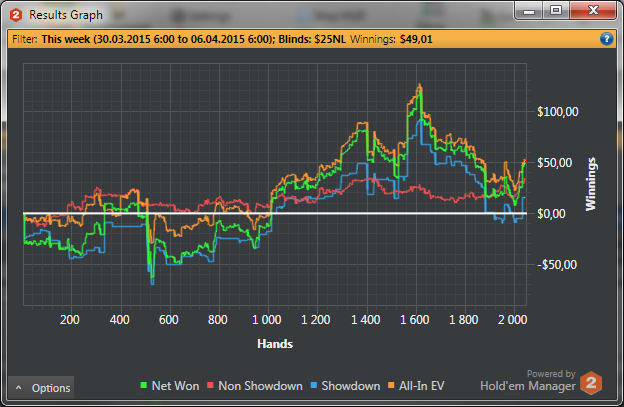Click the Hold'em Manager 2 hexagon logo
Screen dimensions: 624x407
(x=591, y=383)
